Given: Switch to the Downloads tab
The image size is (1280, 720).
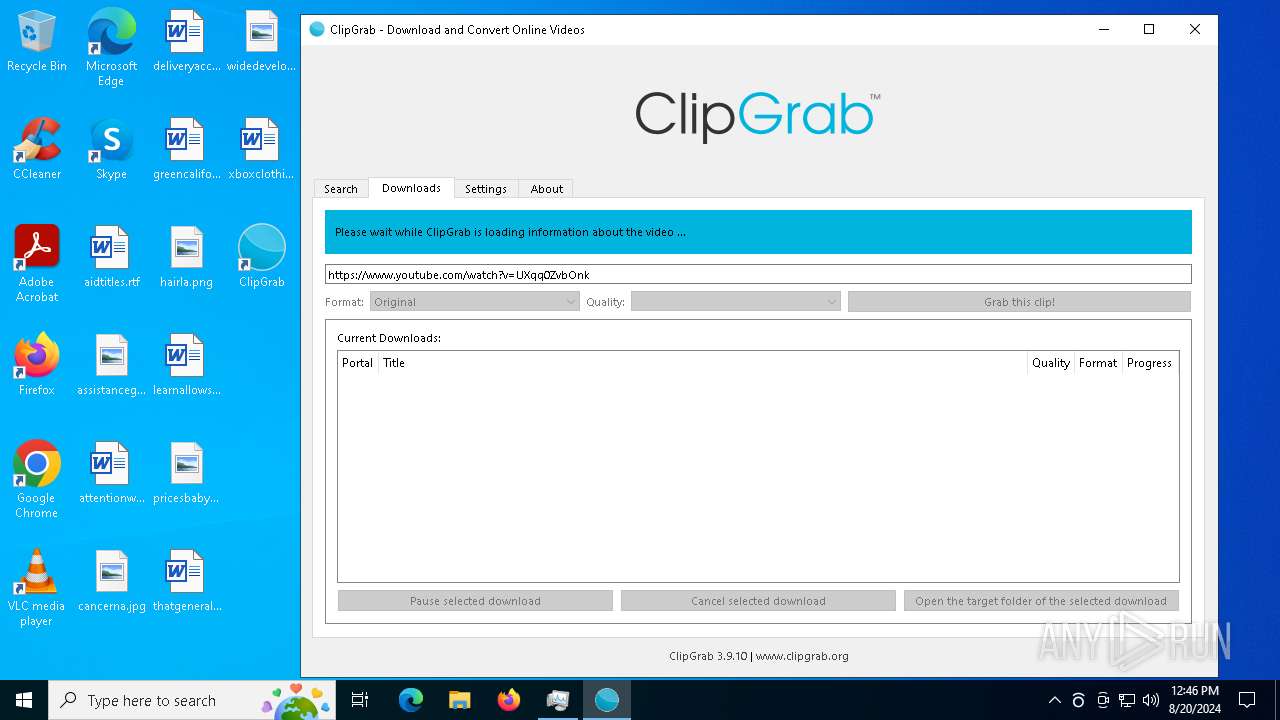Looking at the screenshot, I should click(x=411, y=188).
